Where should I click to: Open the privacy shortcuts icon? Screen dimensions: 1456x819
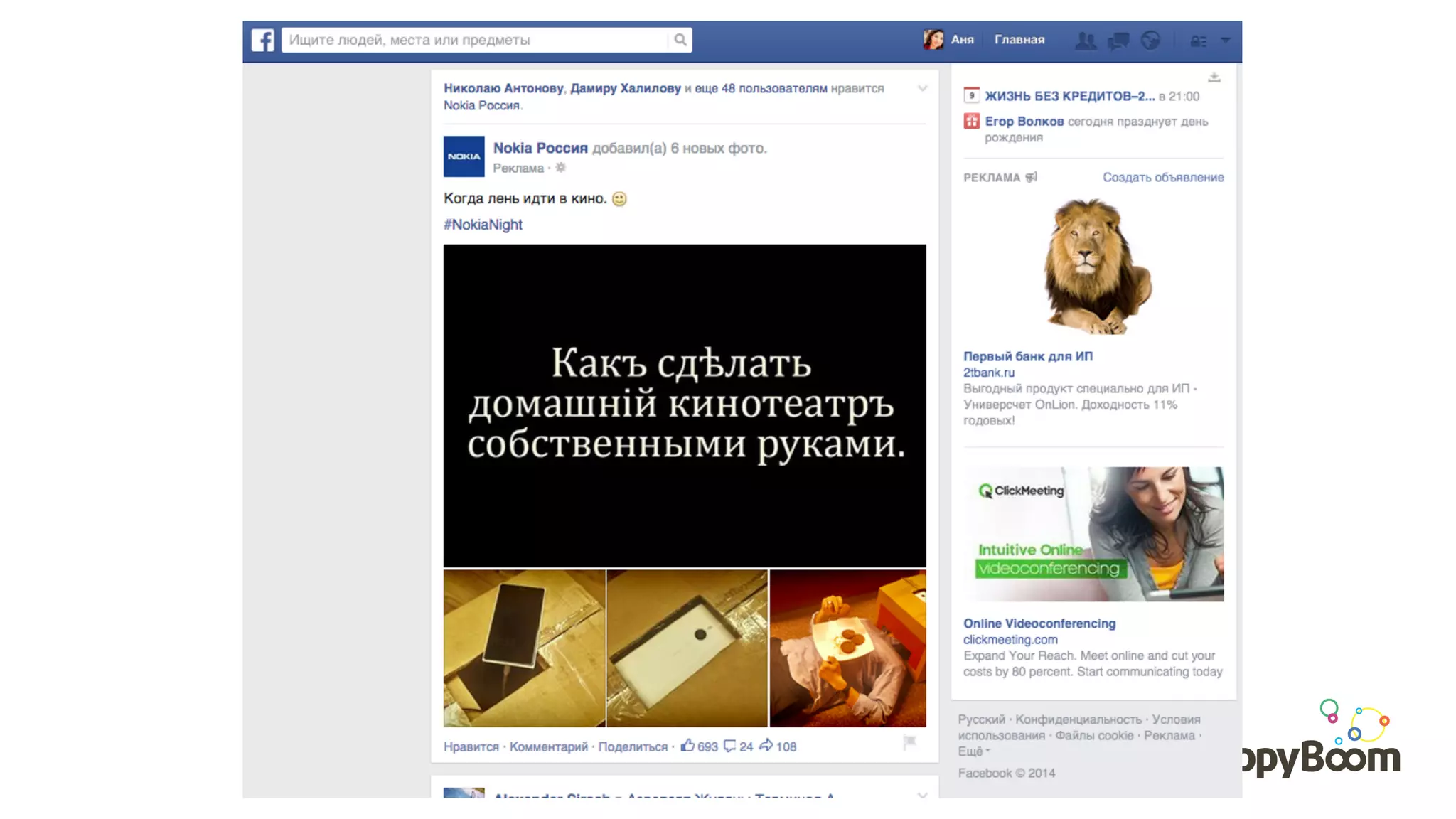(1199, 41)
